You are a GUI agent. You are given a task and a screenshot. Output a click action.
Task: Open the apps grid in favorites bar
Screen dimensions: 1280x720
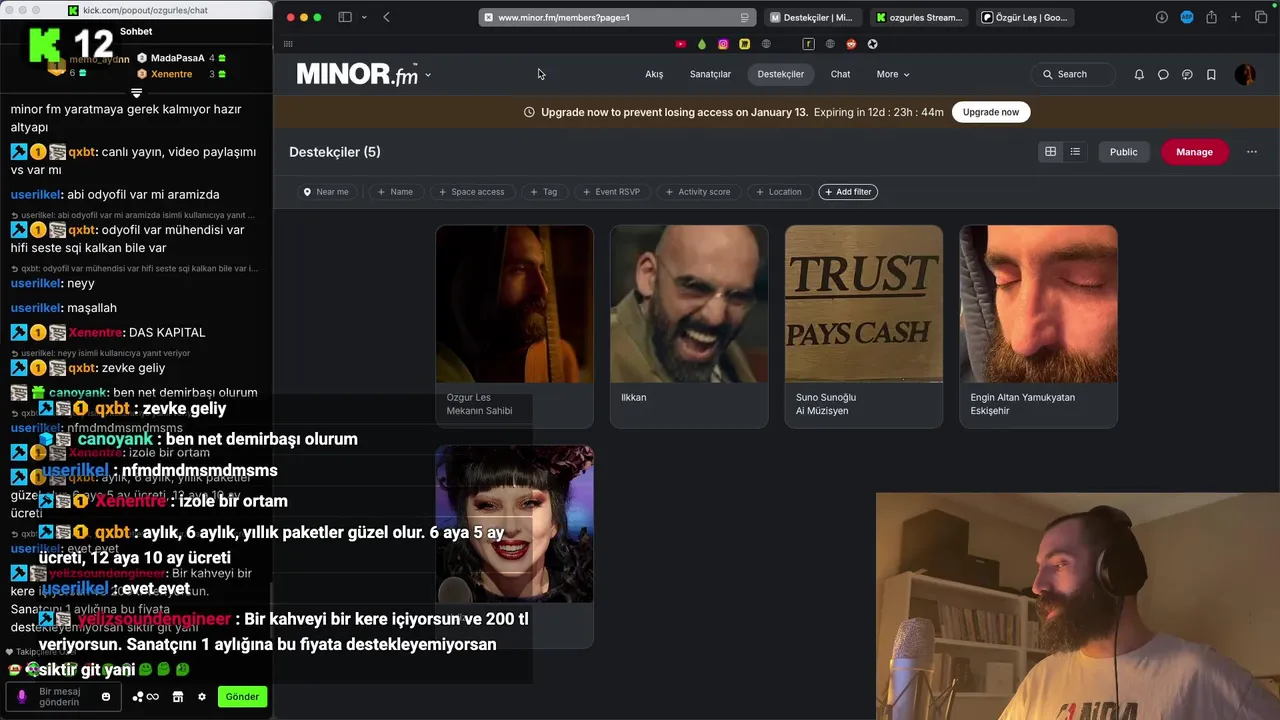(288, 44)
